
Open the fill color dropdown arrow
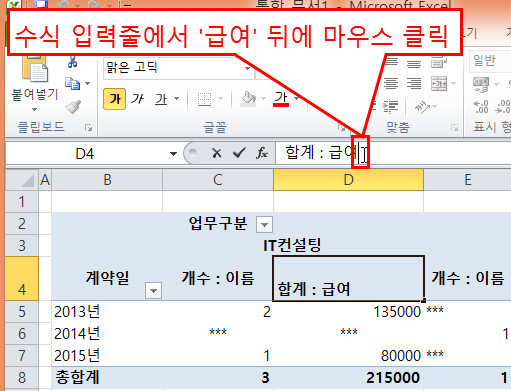click(263, 99)
